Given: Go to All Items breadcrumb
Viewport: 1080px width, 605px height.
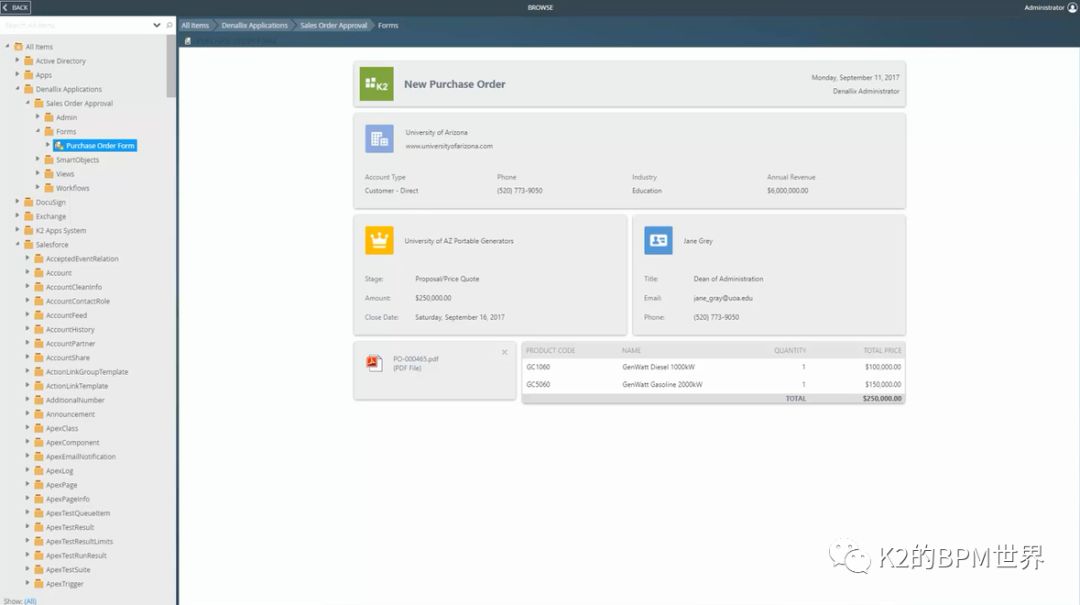Looking at the screenshot, I should [x=195, y=25].
